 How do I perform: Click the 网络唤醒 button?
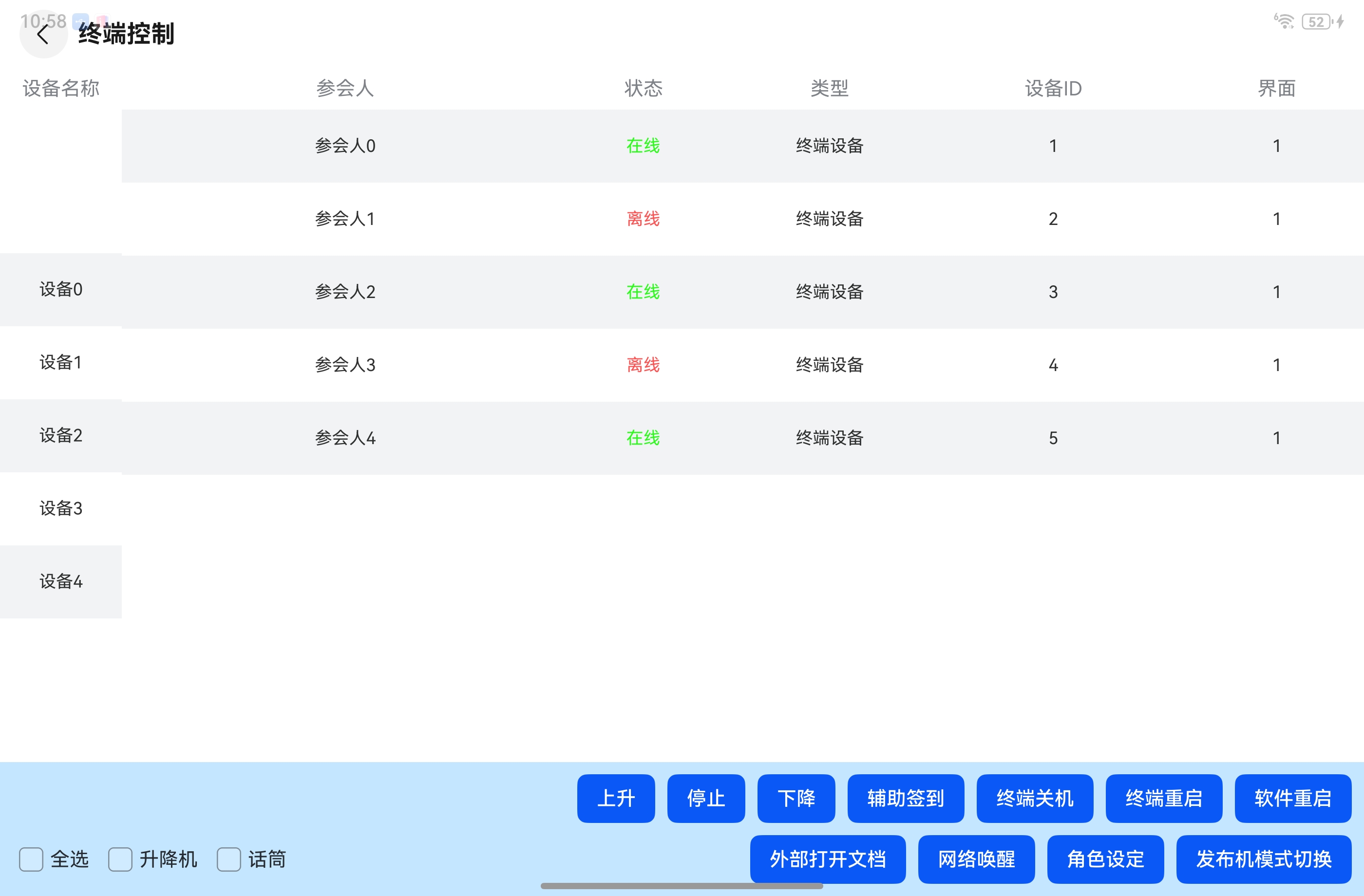tap(976, 859)
